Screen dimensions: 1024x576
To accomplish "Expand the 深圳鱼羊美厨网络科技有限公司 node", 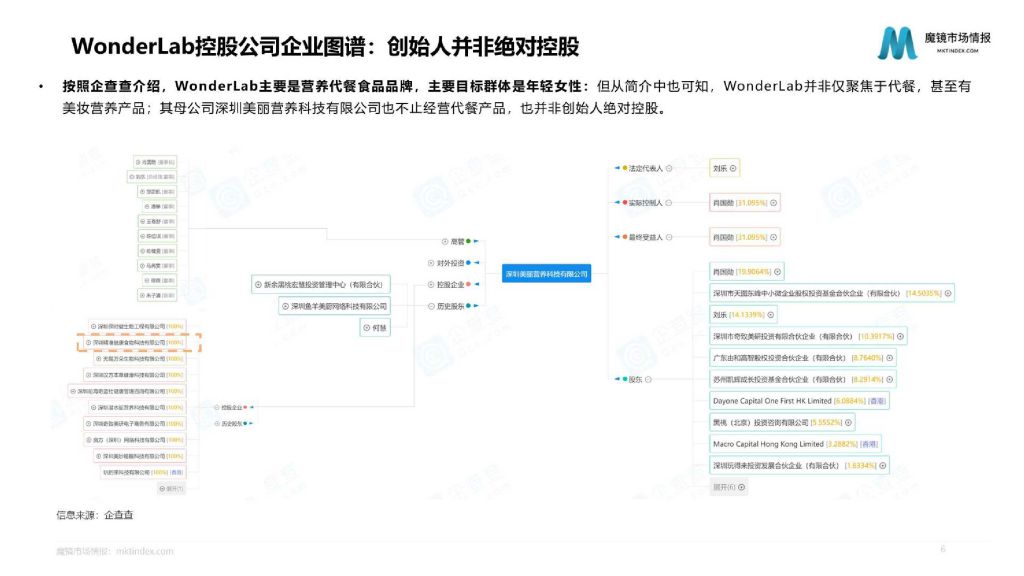I will pos(285,306).
